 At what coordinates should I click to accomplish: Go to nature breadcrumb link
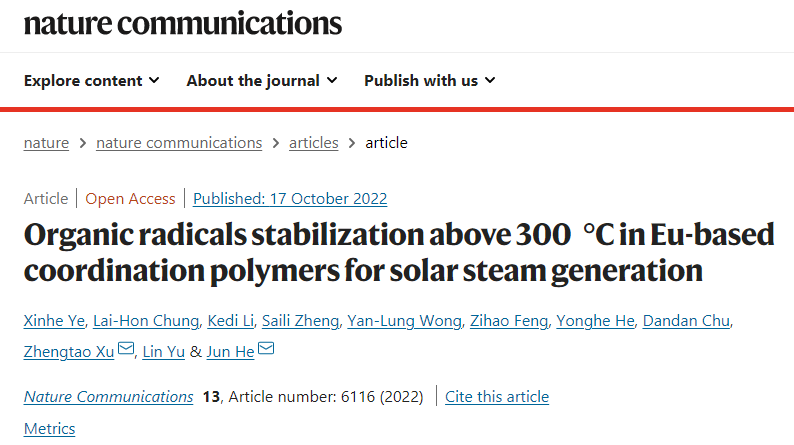(x=46, y=143)
